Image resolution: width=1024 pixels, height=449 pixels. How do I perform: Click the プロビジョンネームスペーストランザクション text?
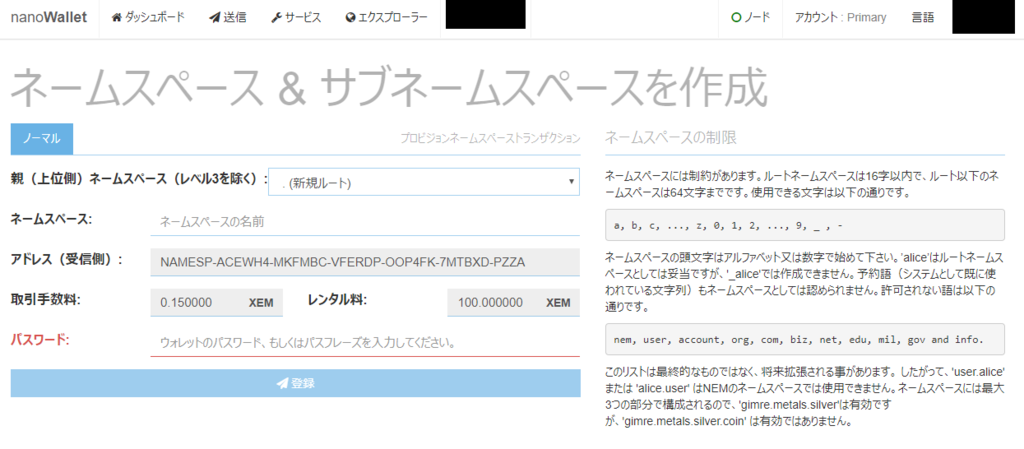(x=490, y=138)
